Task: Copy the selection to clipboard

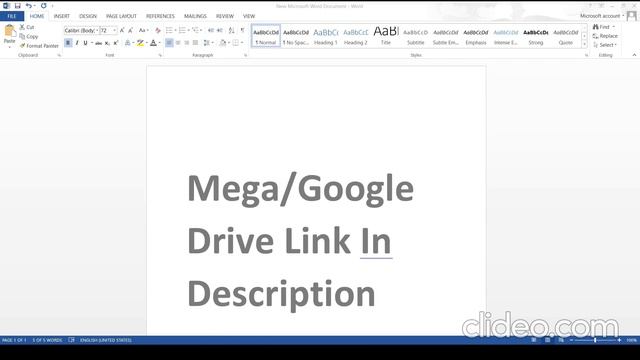Action: pos(29,36)
